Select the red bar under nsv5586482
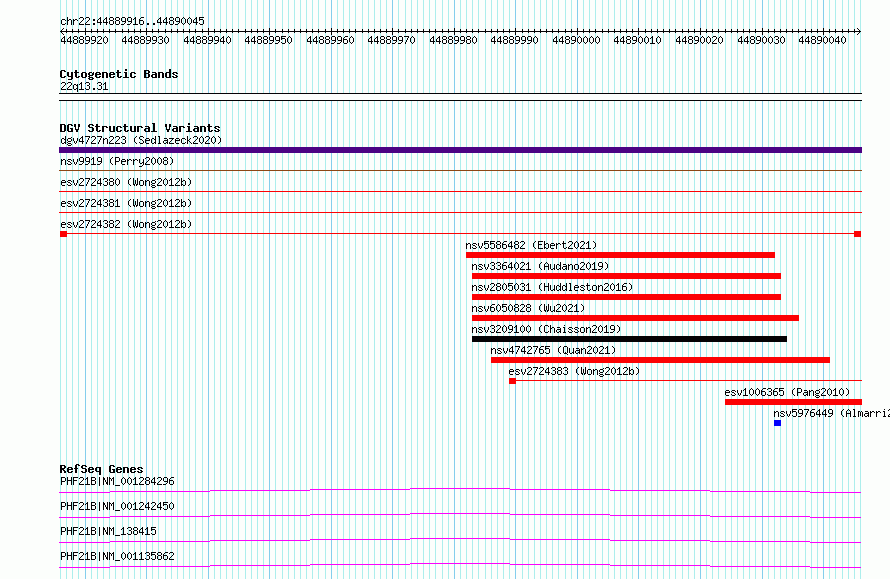This screenshot has height=579, width=890. [x=620, y=255]
